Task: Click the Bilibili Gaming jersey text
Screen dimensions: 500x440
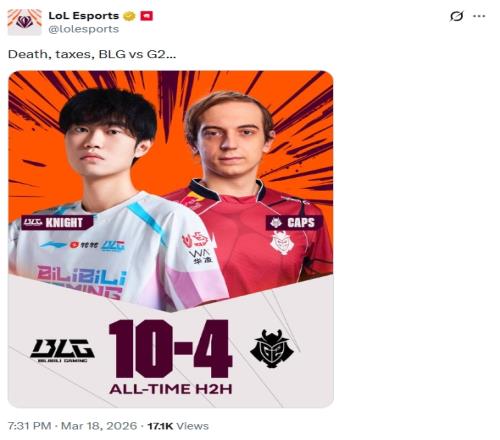Action: pos(82,282)
